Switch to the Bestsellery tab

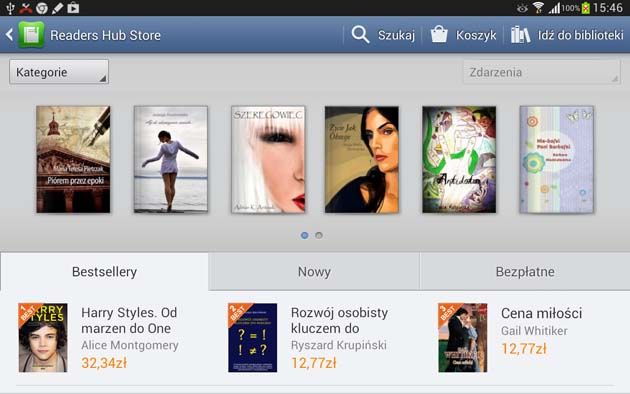coord(104,272)
